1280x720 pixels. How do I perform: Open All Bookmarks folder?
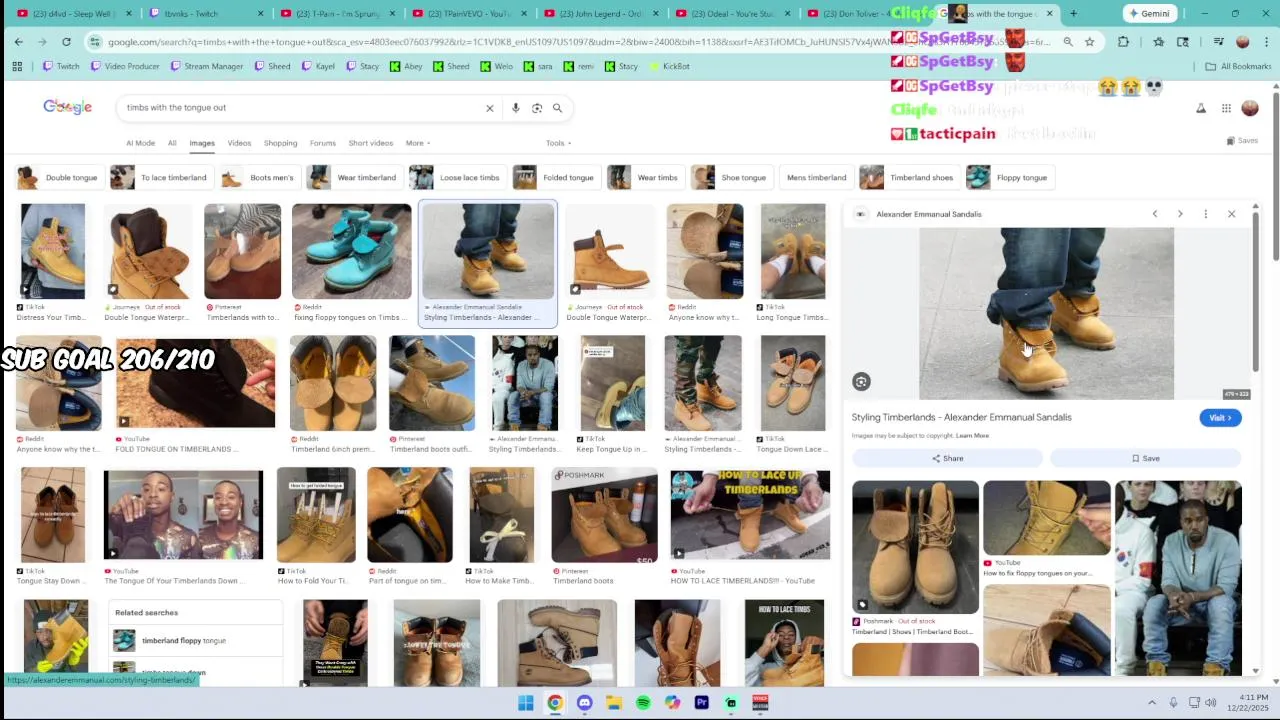pyautogui.click(x=1238, y=66)
